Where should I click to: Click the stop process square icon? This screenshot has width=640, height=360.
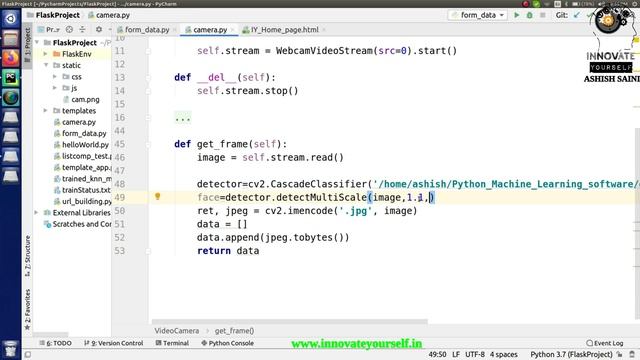coord(542,15)
